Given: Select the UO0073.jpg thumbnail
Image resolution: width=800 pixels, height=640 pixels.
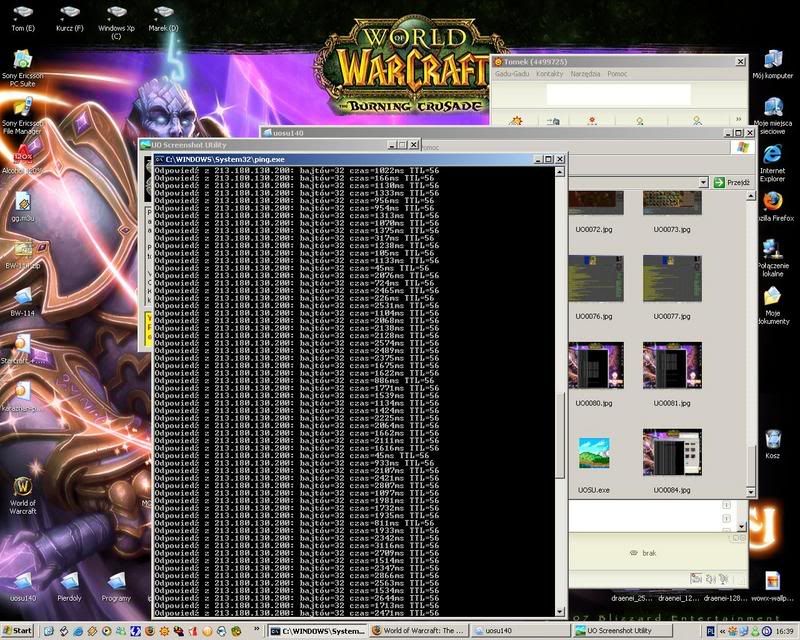Looking at the screenshot, I should (x=672, y=212).
